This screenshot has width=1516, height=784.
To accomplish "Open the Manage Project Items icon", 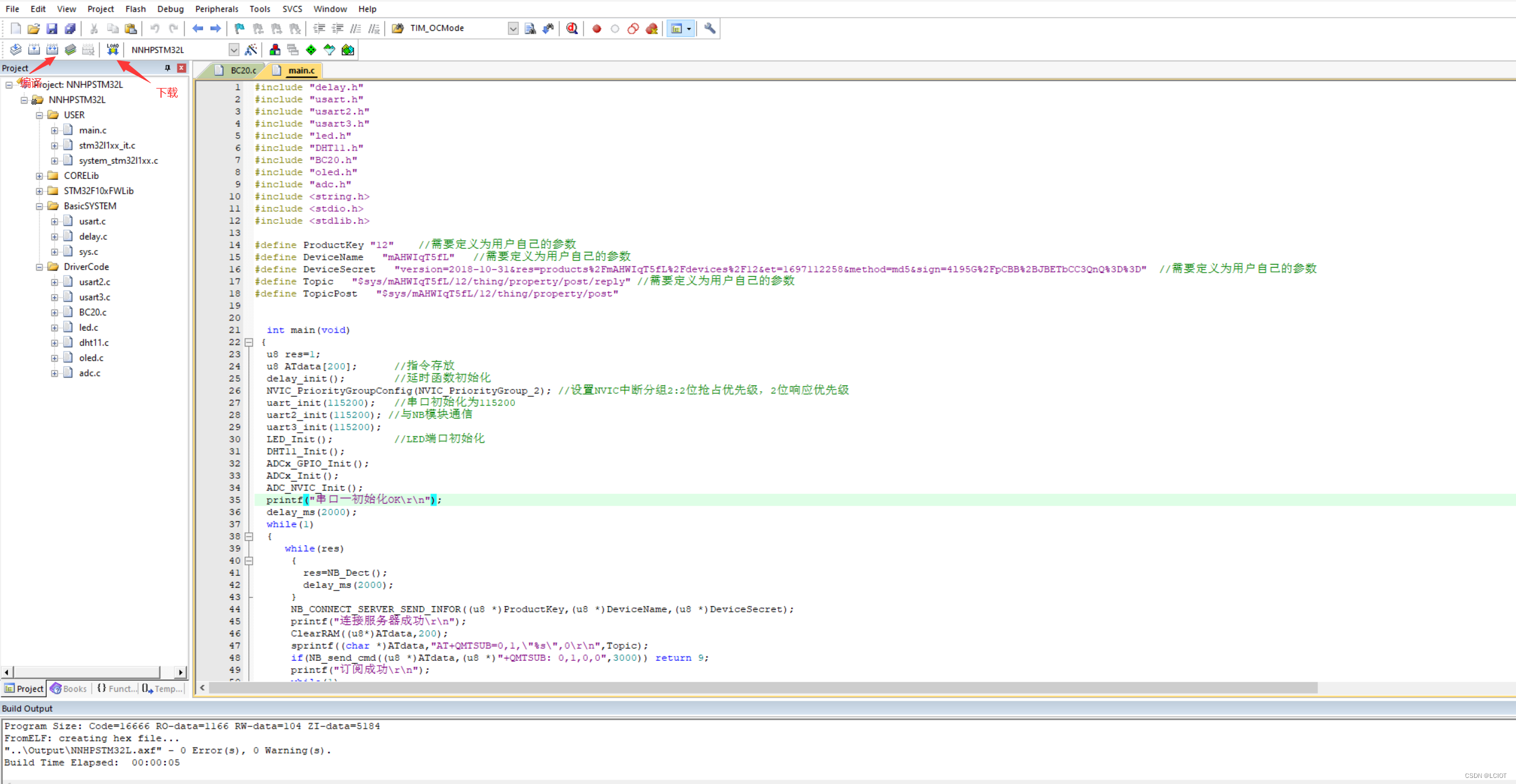I will pos(275,50).
